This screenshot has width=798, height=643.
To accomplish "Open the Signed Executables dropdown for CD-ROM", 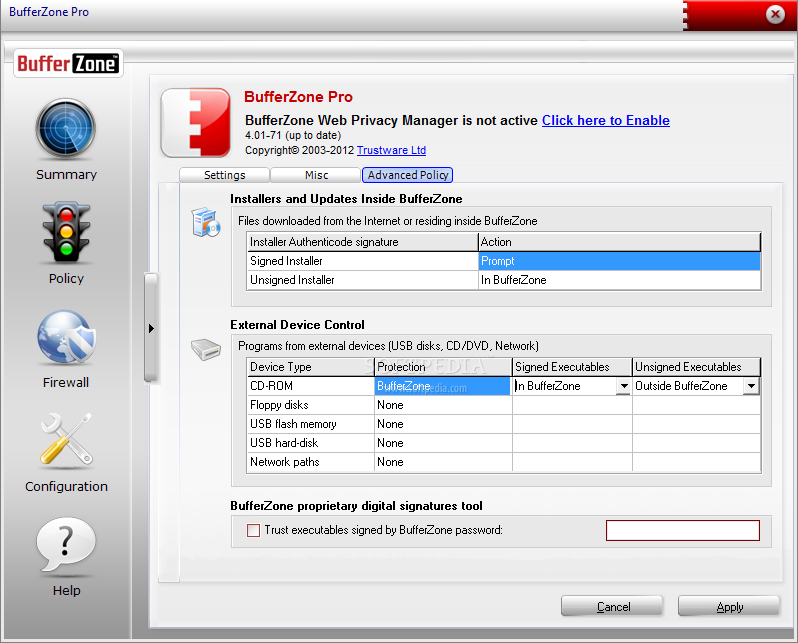I will [x=624, y=386].
